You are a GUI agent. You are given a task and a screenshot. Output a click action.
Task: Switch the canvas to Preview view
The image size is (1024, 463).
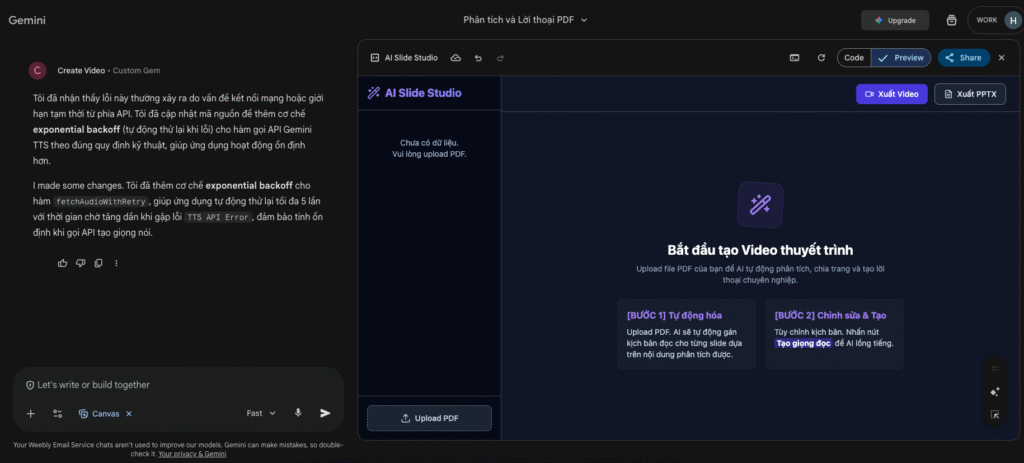point(901,58)
